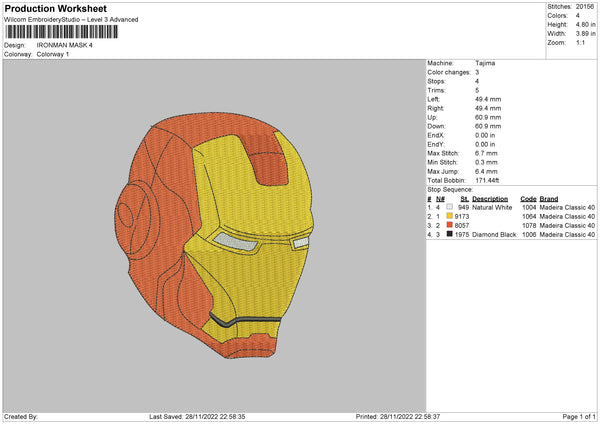Click the Stitches value '20156'
Screen dimensions: 600x424
tap(585, 7)
